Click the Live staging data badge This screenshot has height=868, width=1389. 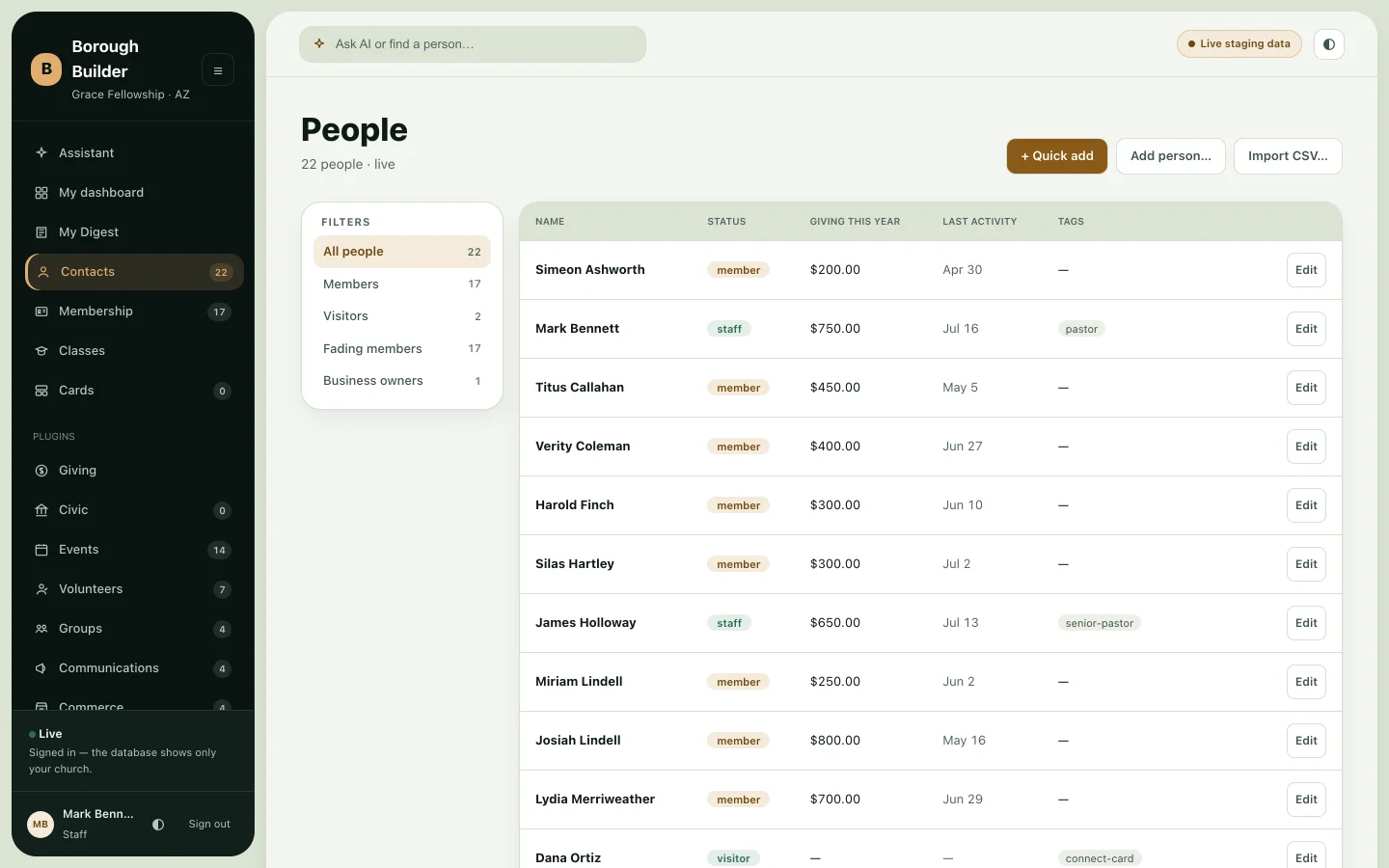click(1239, 44)
